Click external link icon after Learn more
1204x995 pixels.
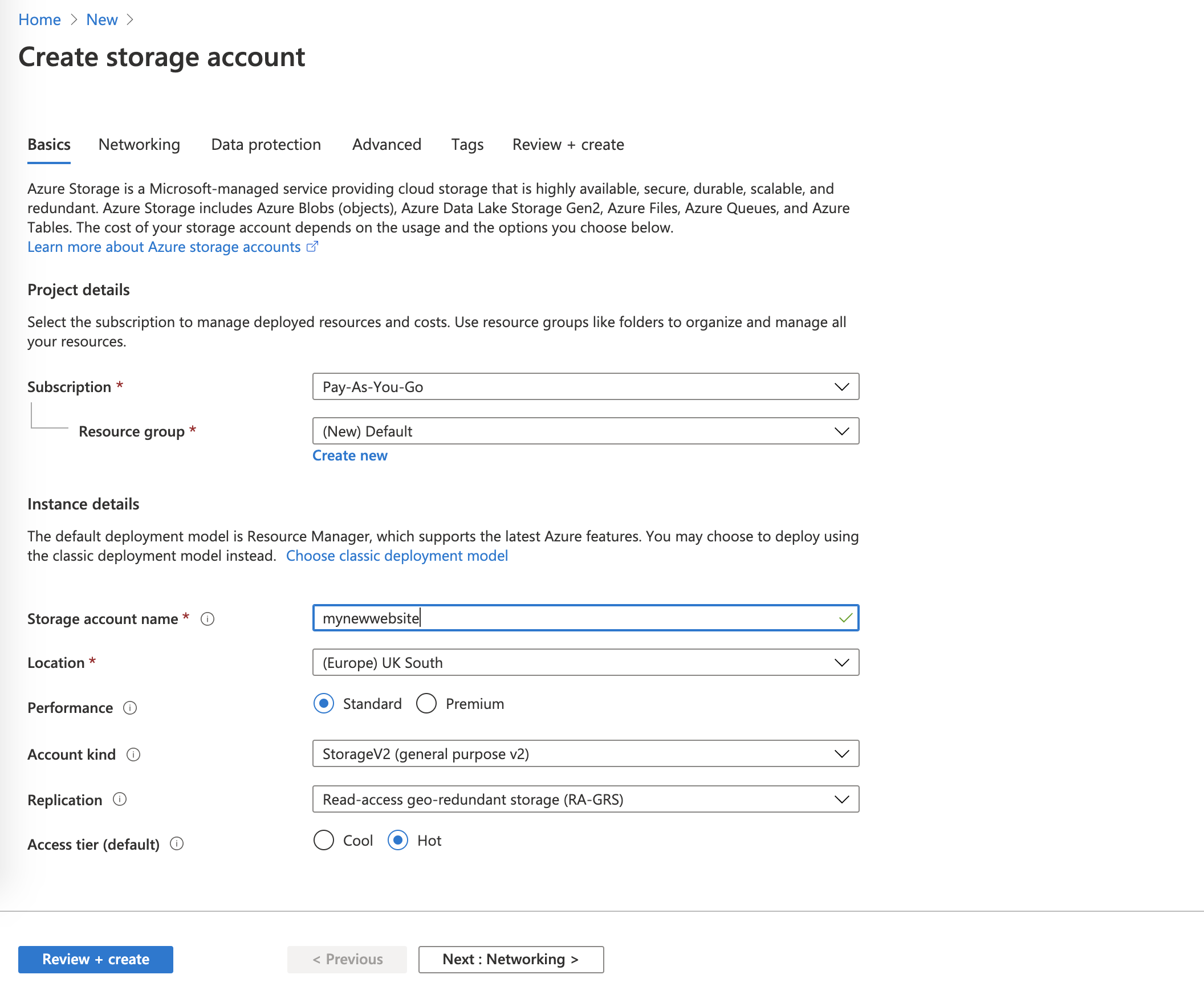[312, 246]
